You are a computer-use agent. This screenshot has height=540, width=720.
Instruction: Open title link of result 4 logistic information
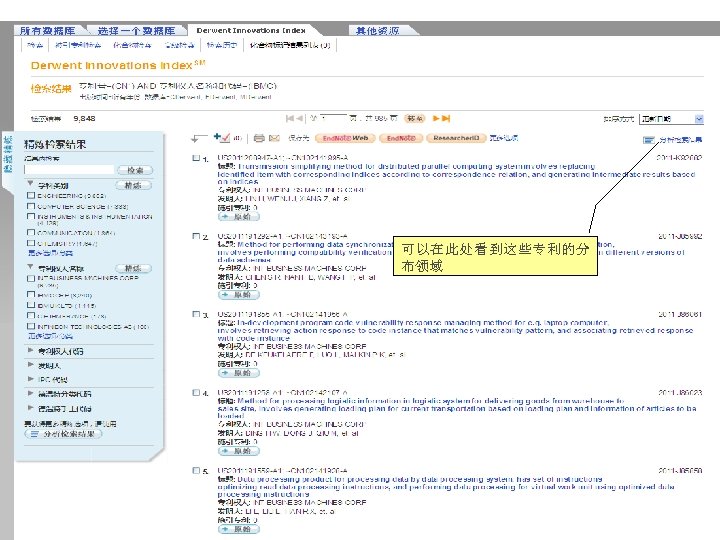[457, 408]
